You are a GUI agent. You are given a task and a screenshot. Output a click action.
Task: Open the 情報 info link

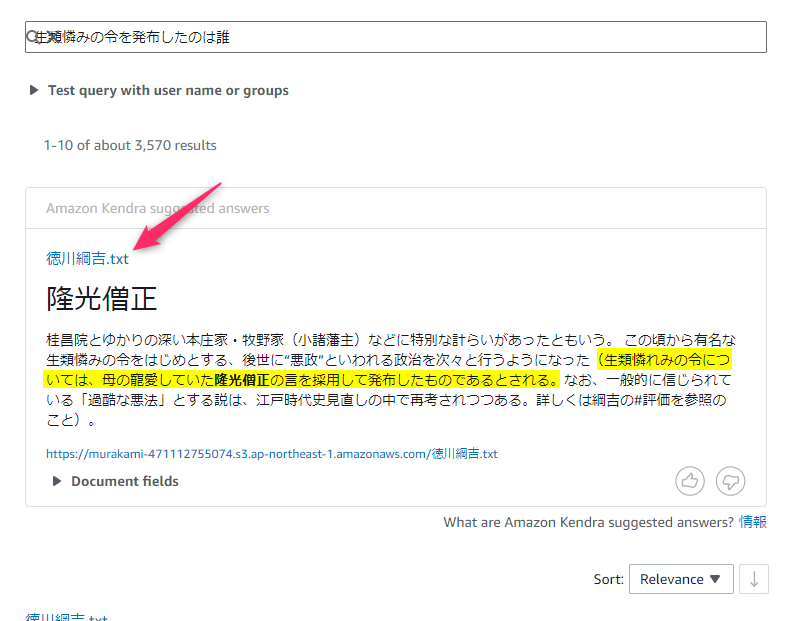click(753, 522)
